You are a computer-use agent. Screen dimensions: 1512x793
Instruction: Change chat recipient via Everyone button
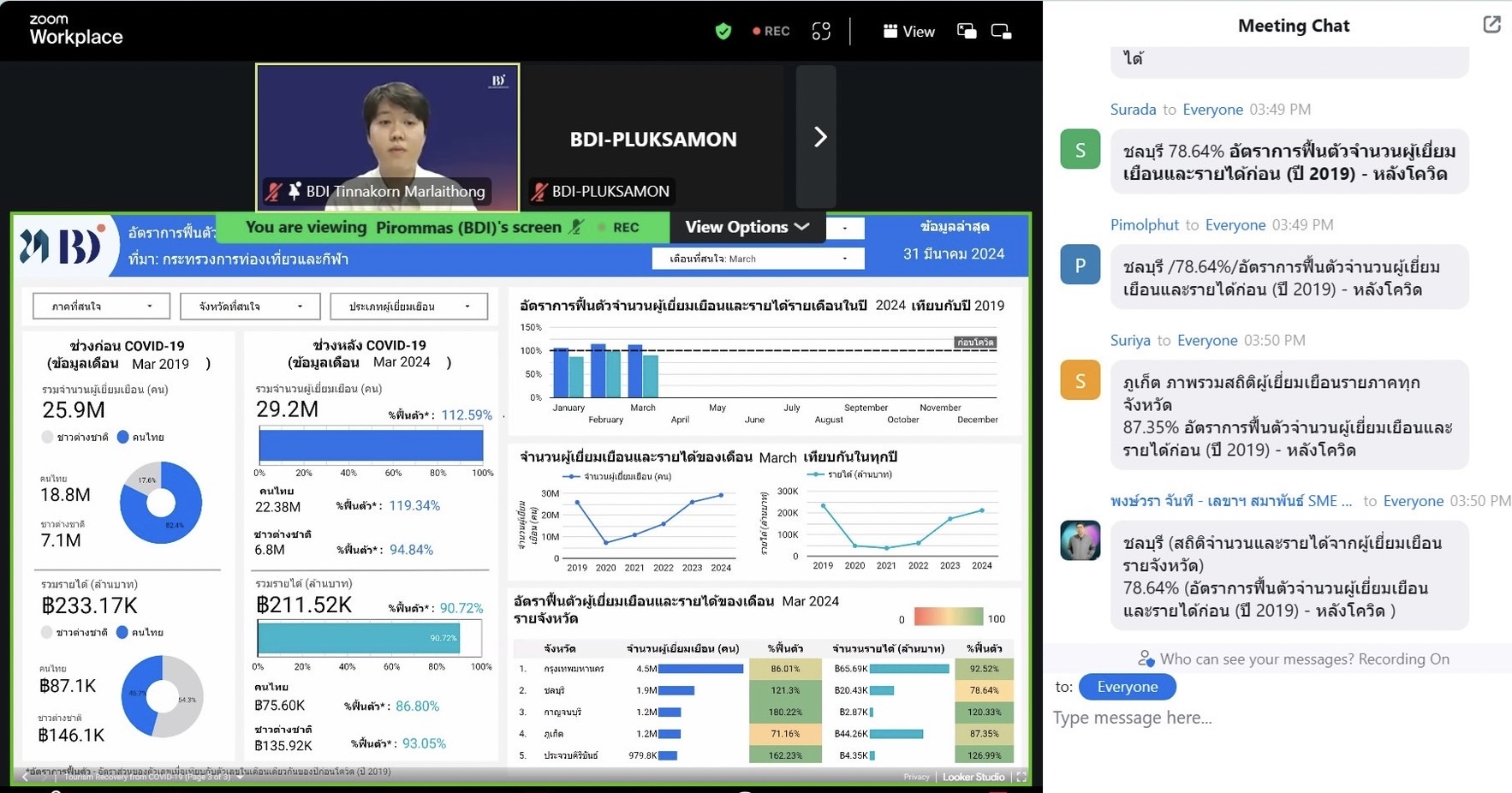click(1127, 687)
